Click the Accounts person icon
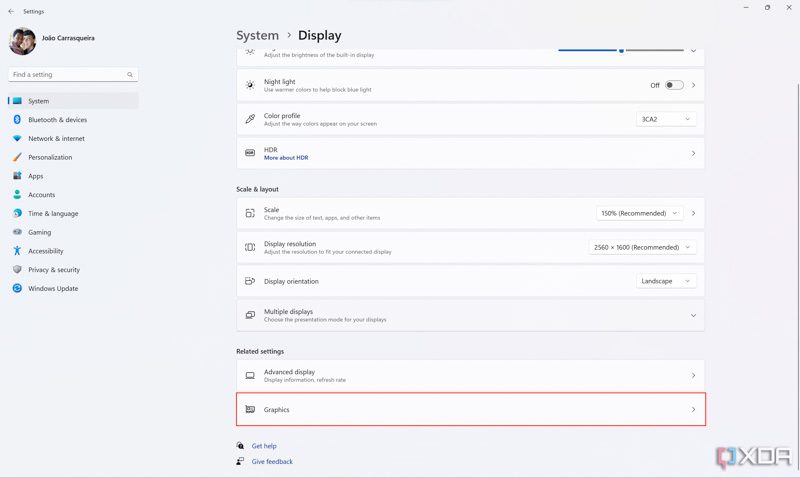The width and height of the screenshot is (800, 478). tap(17, 194)
